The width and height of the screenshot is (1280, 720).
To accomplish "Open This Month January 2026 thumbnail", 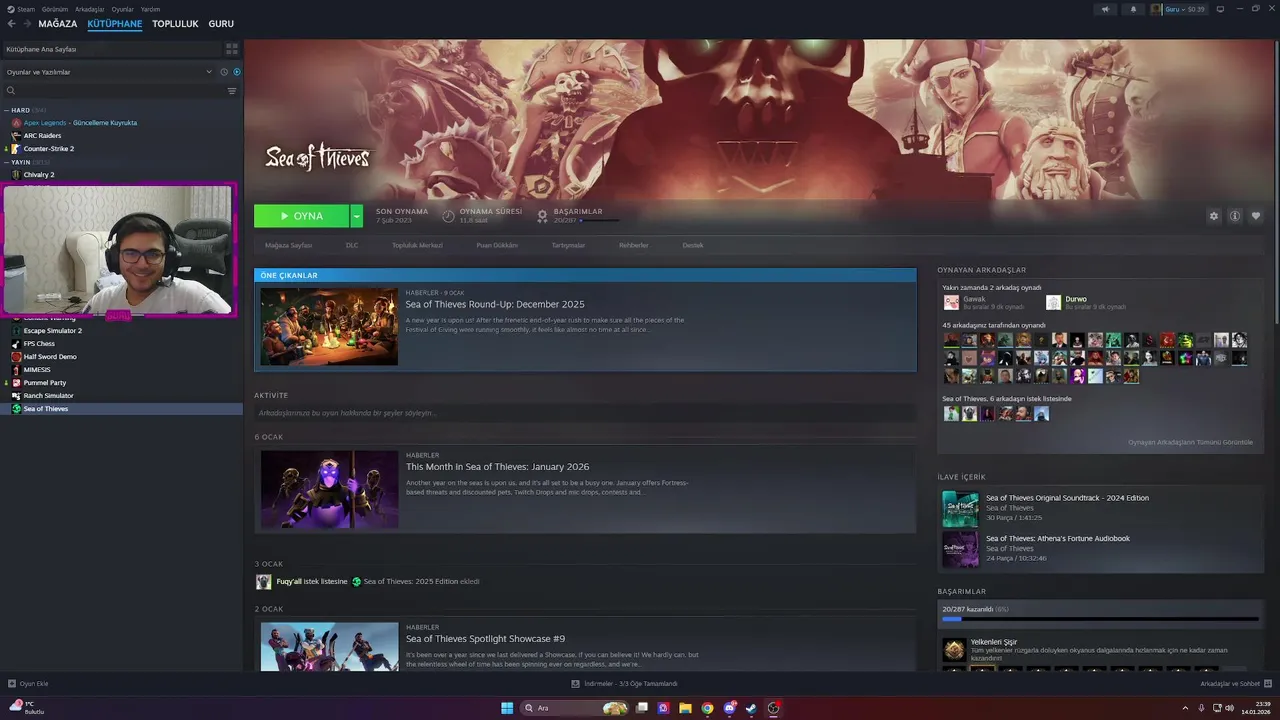I will [329, 489].
